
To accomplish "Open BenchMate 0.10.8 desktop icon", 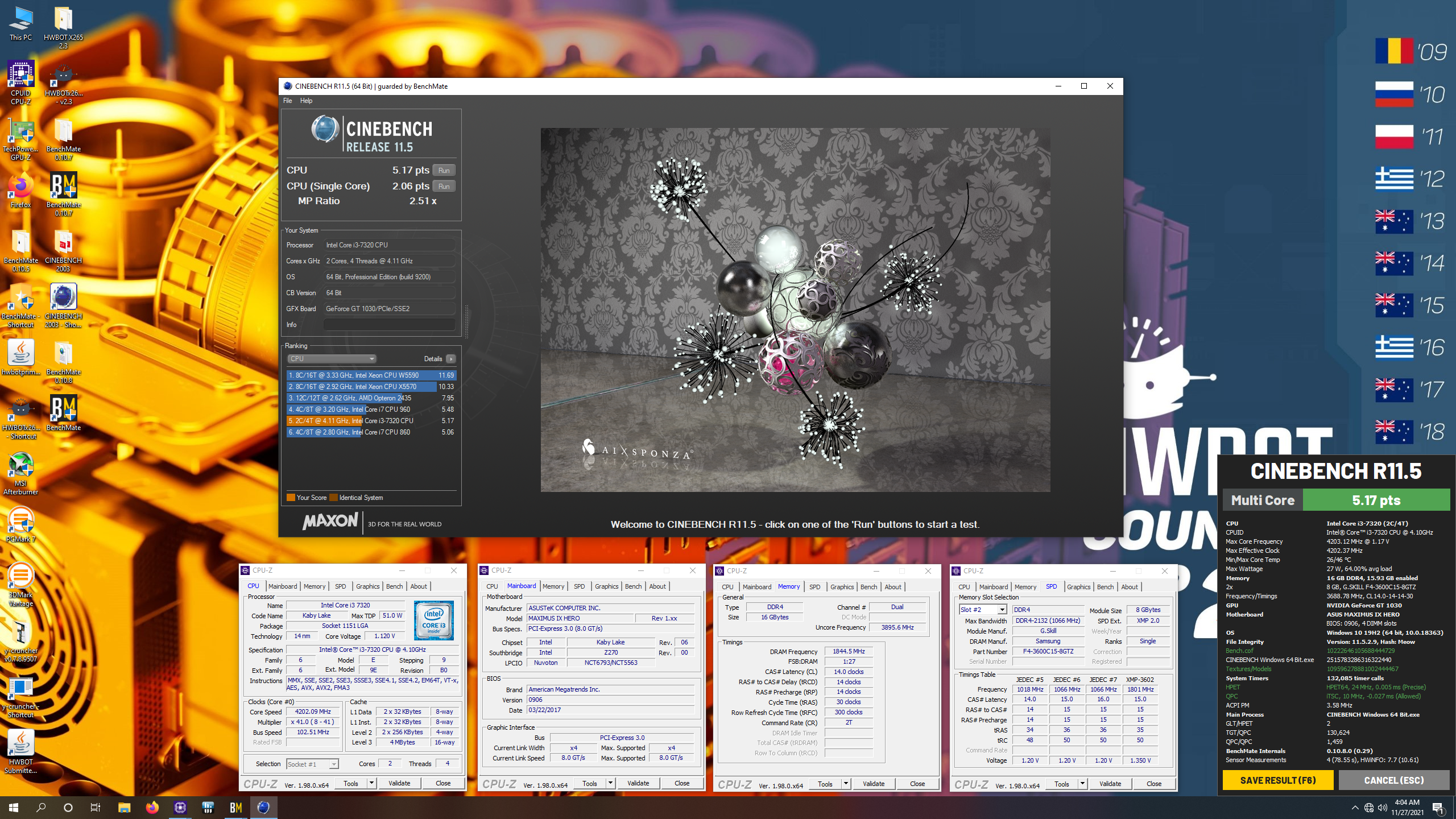I will click(x=63, y=361).
